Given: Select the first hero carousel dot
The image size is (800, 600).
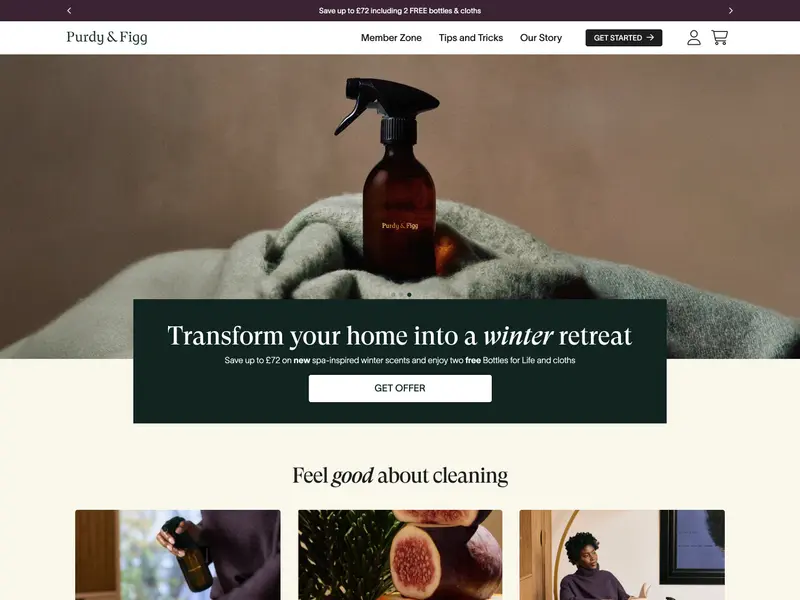Looking at the screenshot, I should 393,294.
